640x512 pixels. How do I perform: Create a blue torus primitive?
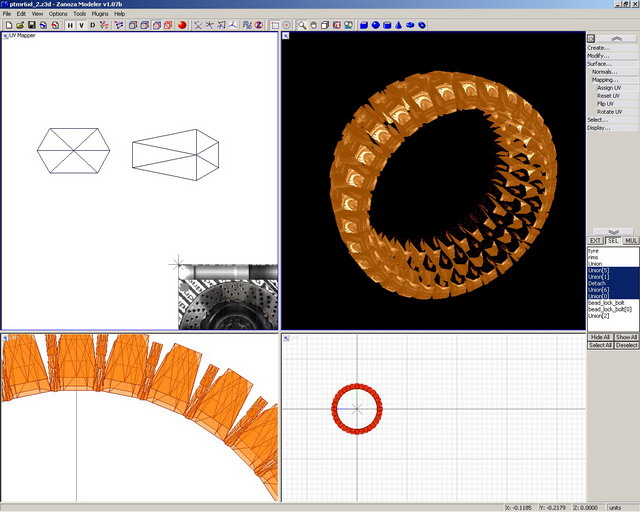coord(422,25)
